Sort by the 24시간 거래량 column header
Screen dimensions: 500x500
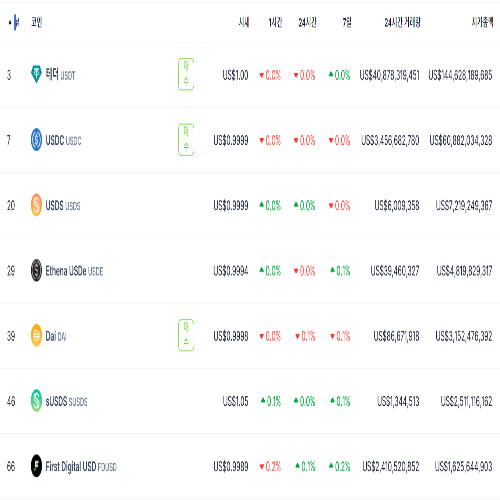[402, 22]
